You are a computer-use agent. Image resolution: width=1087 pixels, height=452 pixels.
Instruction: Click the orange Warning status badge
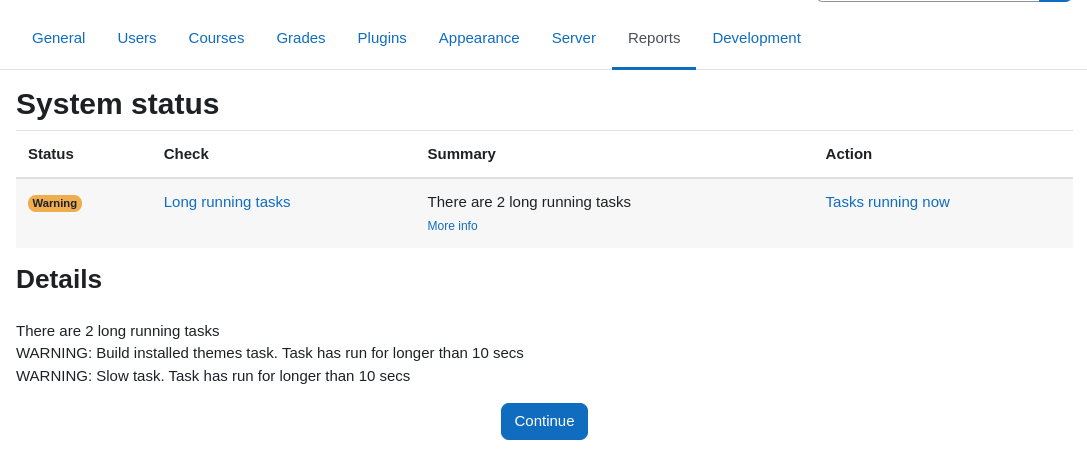click(55, 203)
